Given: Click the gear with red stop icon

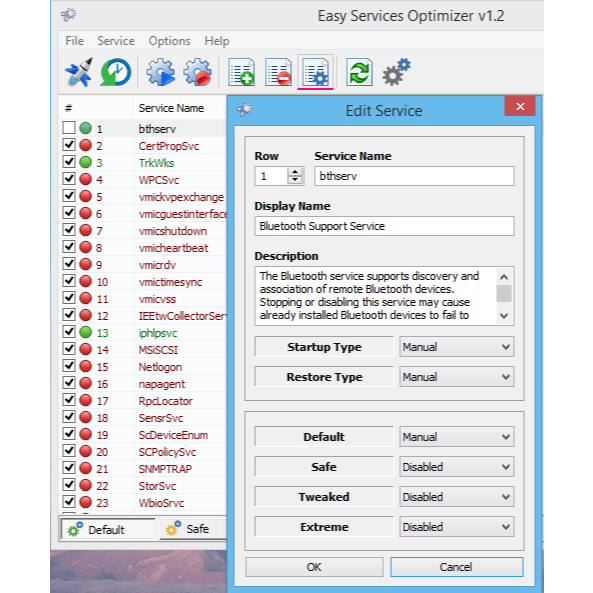Looking at the screenshot, I should (x=197, y=72).
